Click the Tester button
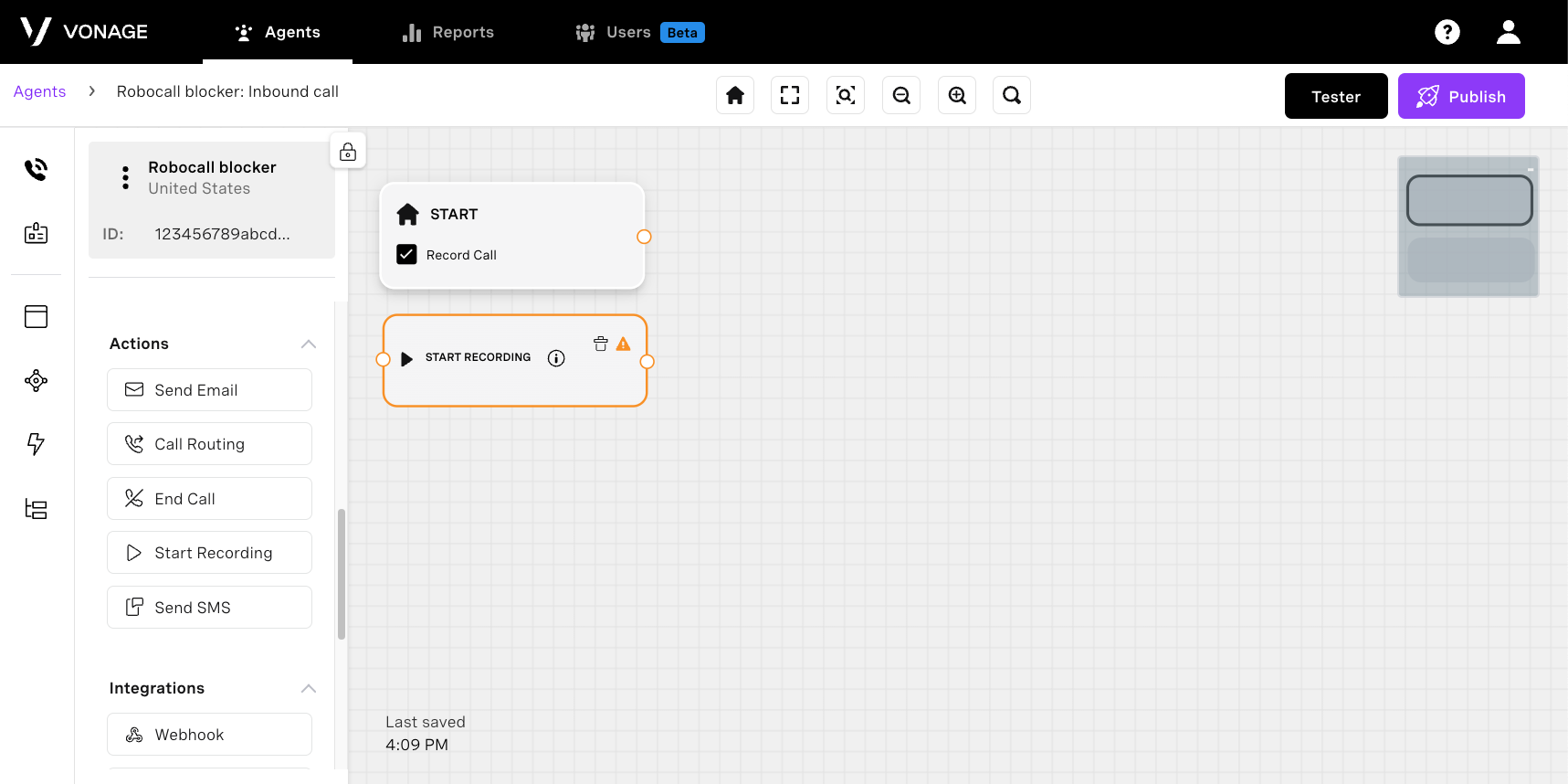The height and width of the screenshot is (784, 1568). click(x=1336, y=96)
